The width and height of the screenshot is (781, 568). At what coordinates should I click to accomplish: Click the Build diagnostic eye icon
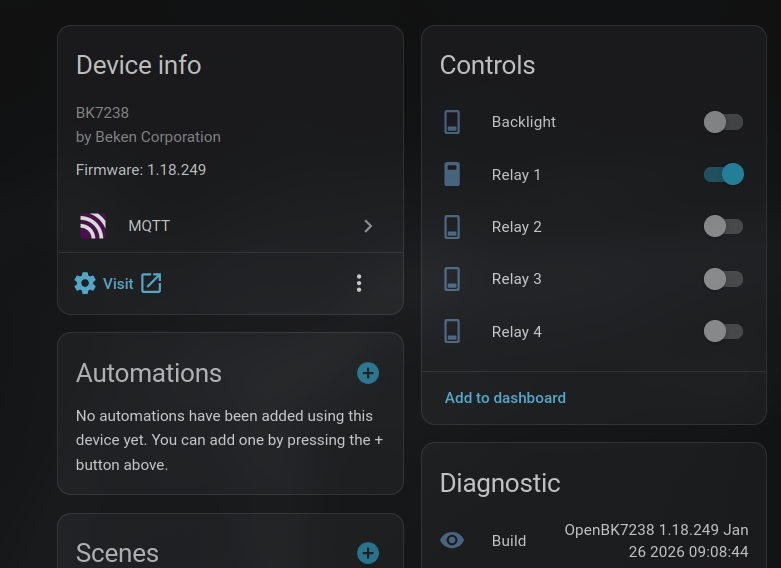click(452, 540)
